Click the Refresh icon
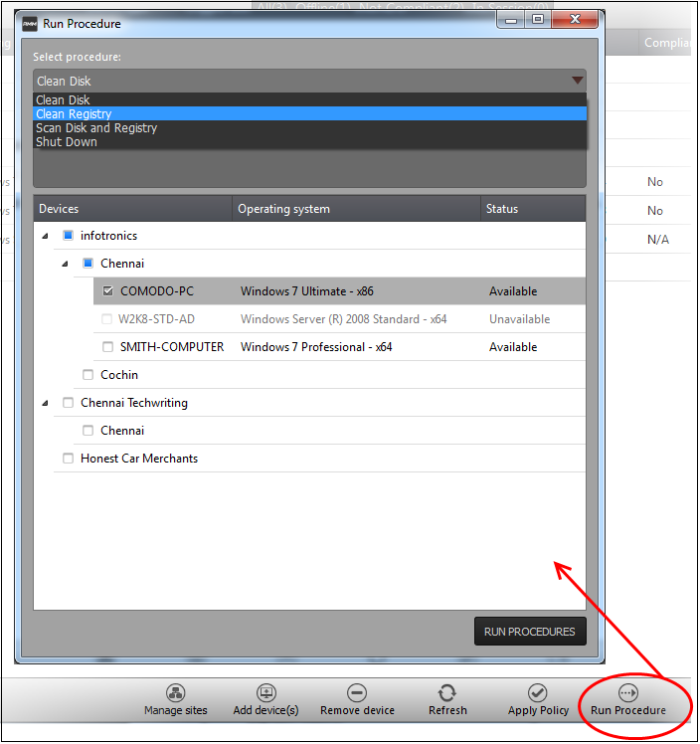 point(447,693)
